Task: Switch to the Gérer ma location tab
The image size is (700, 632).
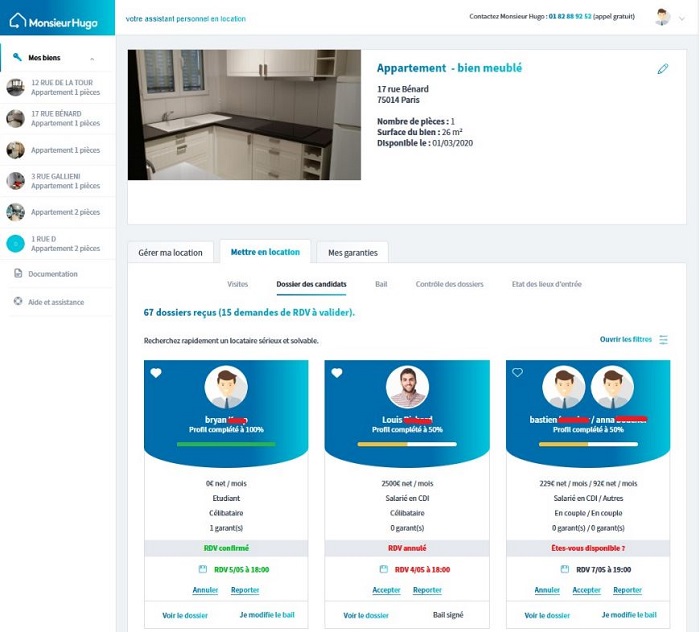Action: [170, 252]
